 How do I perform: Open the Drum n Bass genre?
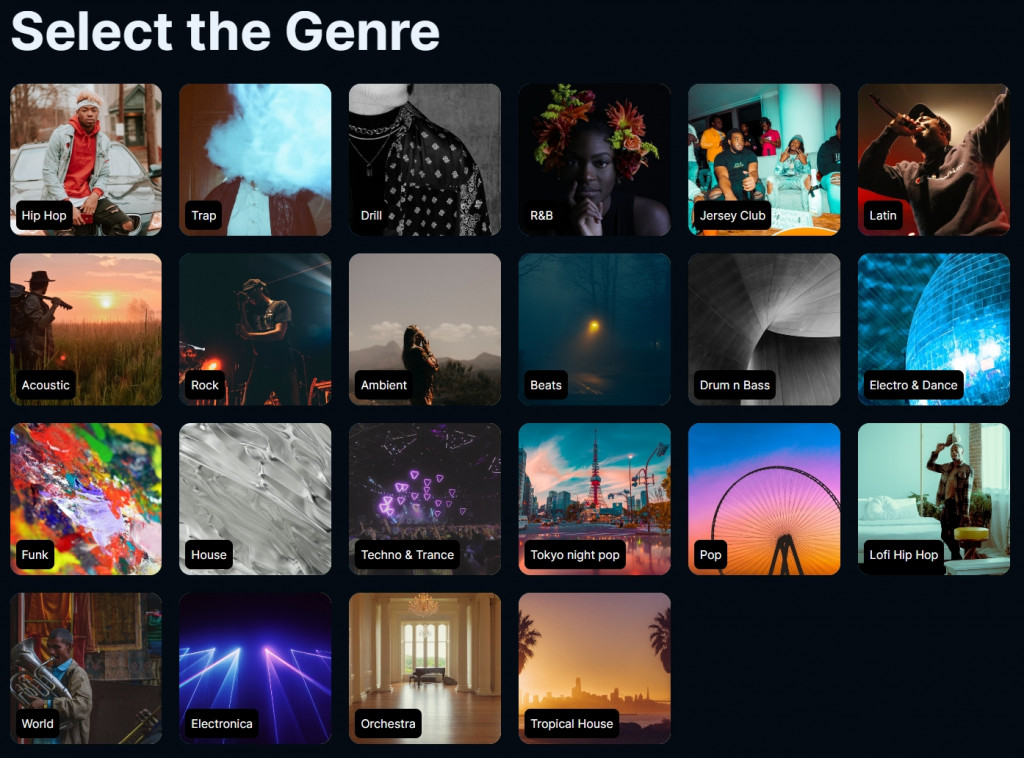[x=764, y=329]
